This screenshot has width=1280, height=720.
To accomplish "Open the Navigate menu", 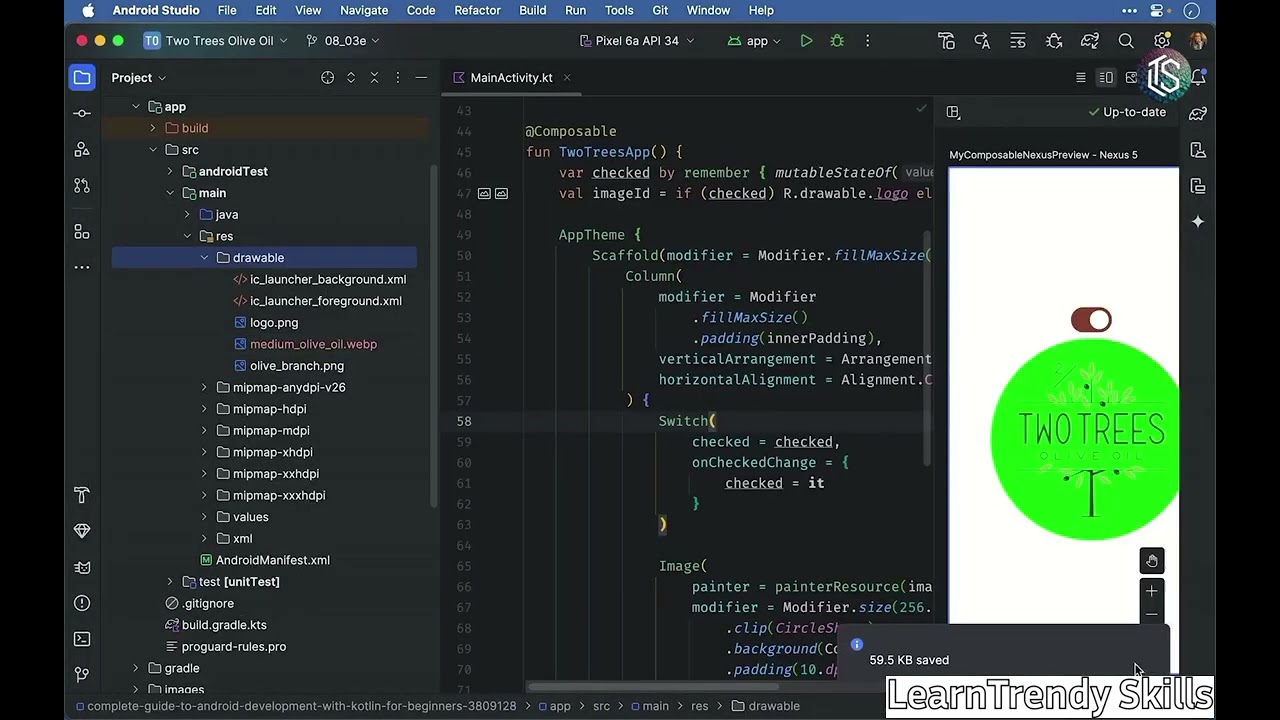I will coord(364,10).
